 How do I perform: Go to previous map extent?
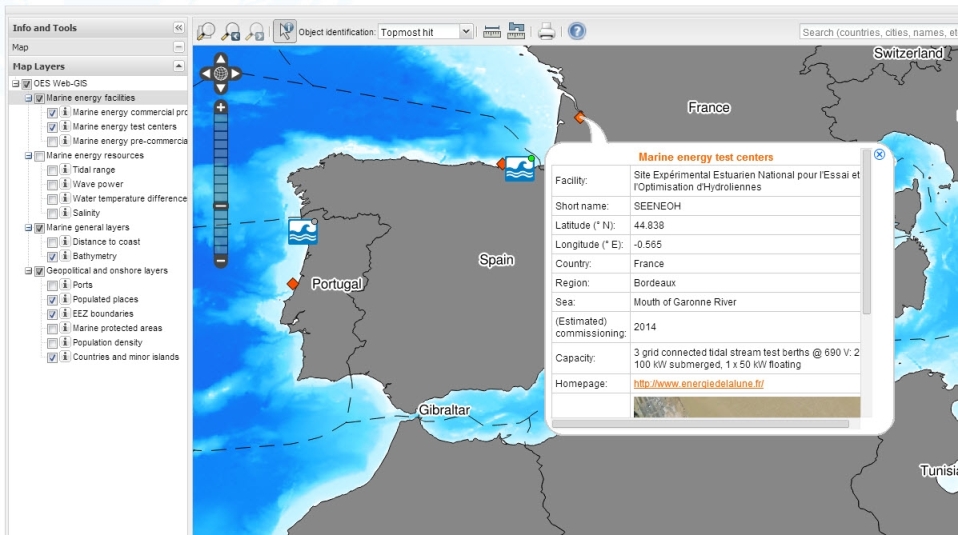pos(231,32)
